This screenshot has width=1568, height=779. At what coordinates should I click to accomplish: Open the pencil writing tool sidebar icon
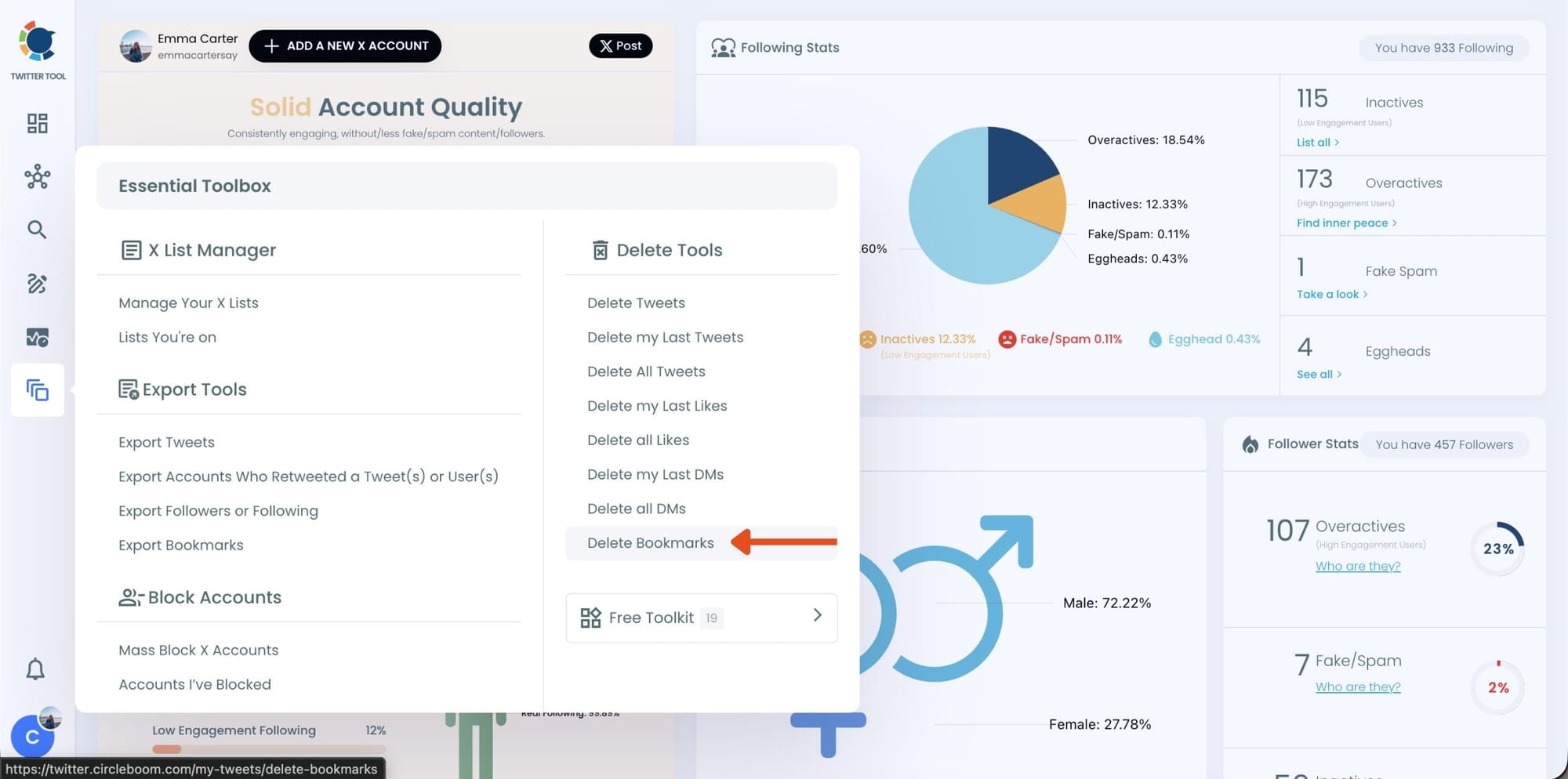pyautogui.click(x=38, y=284)
